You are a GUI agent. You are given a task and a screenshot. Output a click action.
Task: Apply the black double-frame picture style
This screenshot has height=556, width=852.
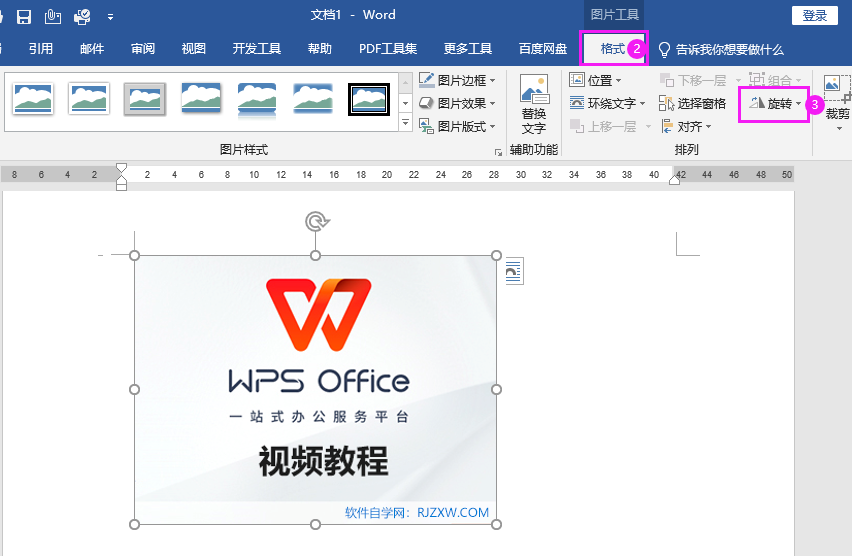[369, 99]
